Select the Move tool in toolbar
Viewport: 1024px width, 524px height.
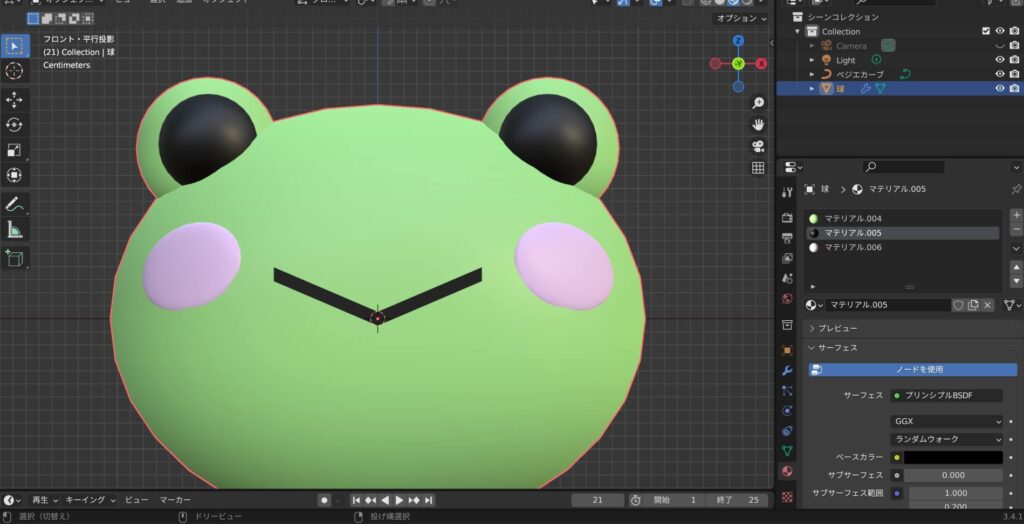click(15, 100)
